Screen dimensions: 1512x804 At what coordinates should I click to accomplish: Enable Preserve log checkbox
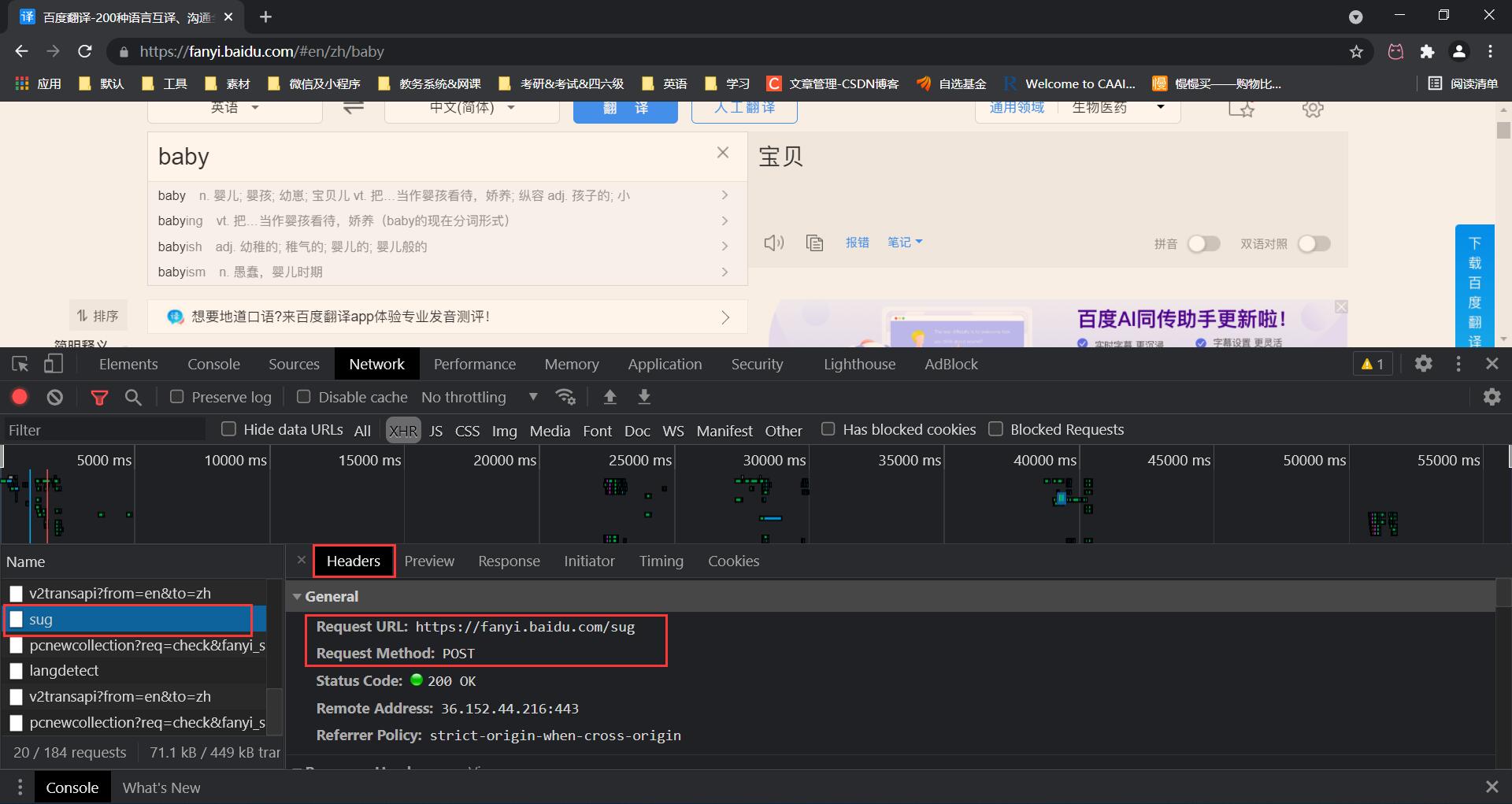pos(177,397)
